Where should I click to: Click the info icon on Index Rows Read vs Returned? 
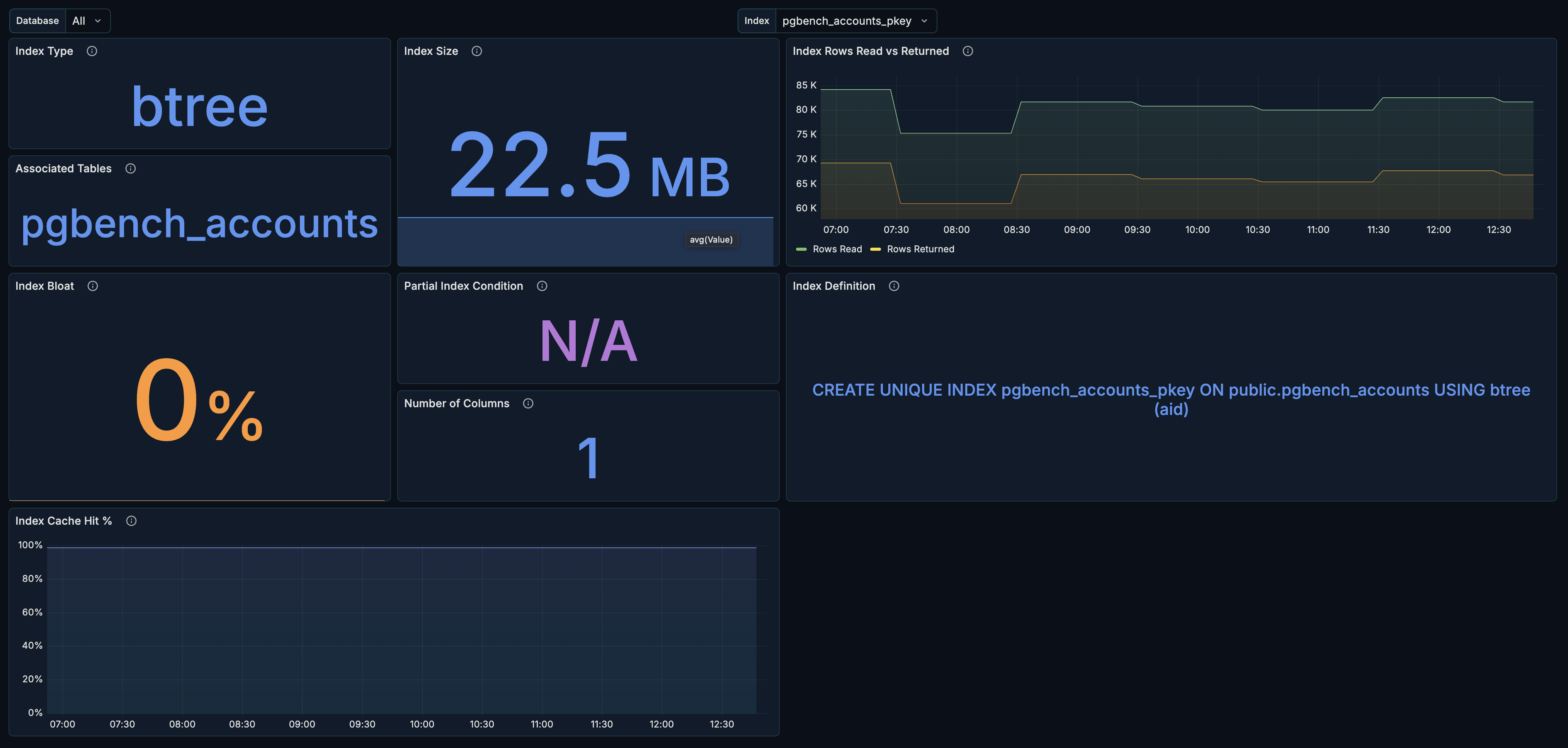[x=968, y=51]
